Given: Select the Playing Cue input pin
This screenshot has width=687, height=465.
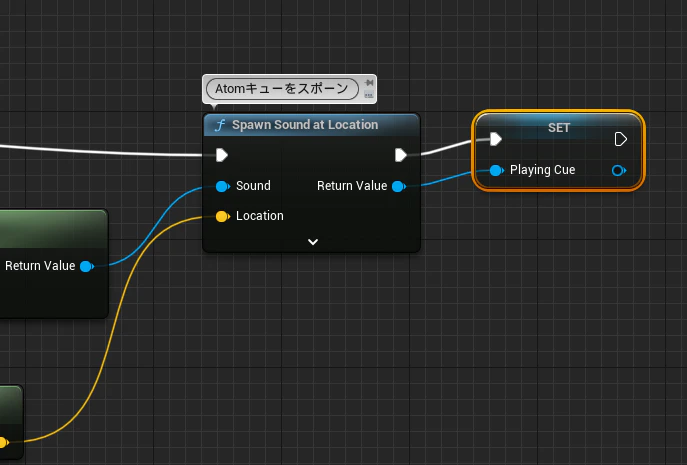Looking at the screenshot, I should pyautogui.click(x=496, y=170).
